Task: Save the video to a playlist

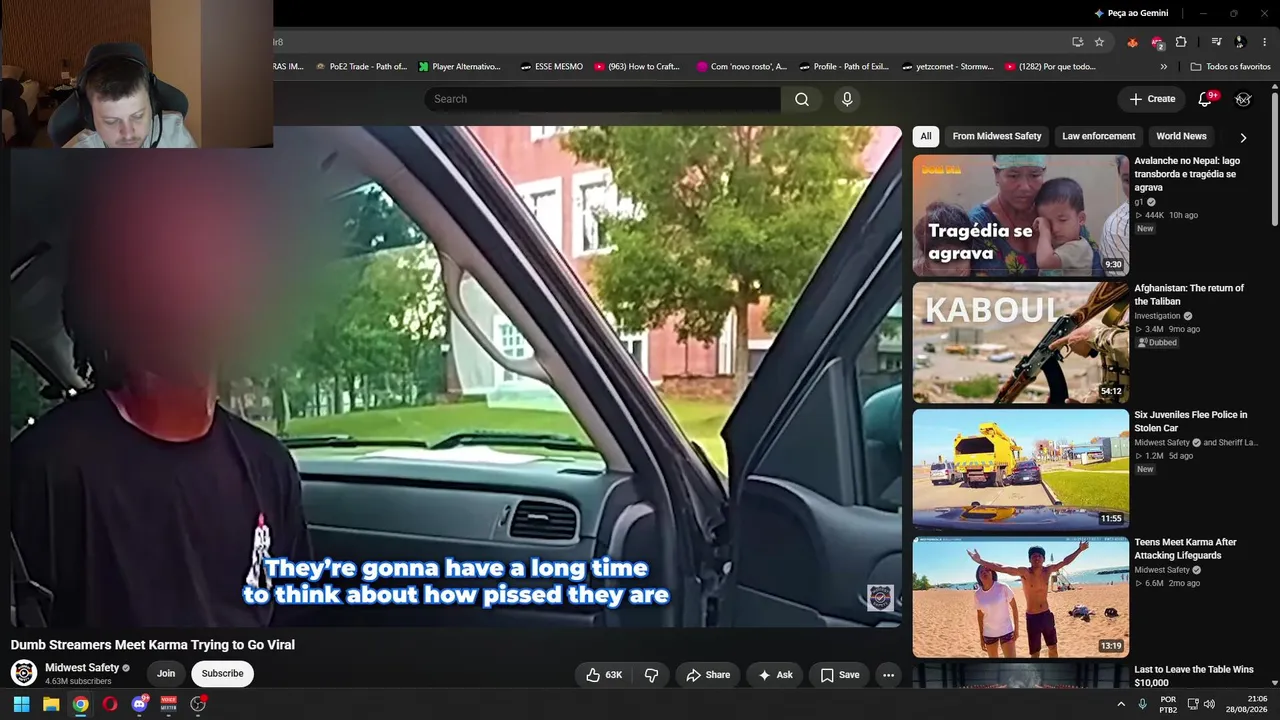Action: [840, 675]
